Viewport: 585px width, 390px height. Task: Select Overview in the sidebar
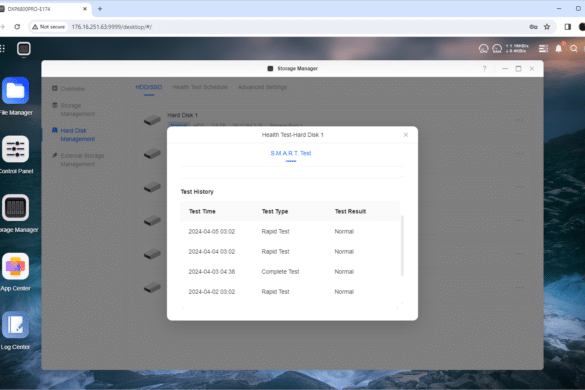pyautogui.click(x=72, y=88)
